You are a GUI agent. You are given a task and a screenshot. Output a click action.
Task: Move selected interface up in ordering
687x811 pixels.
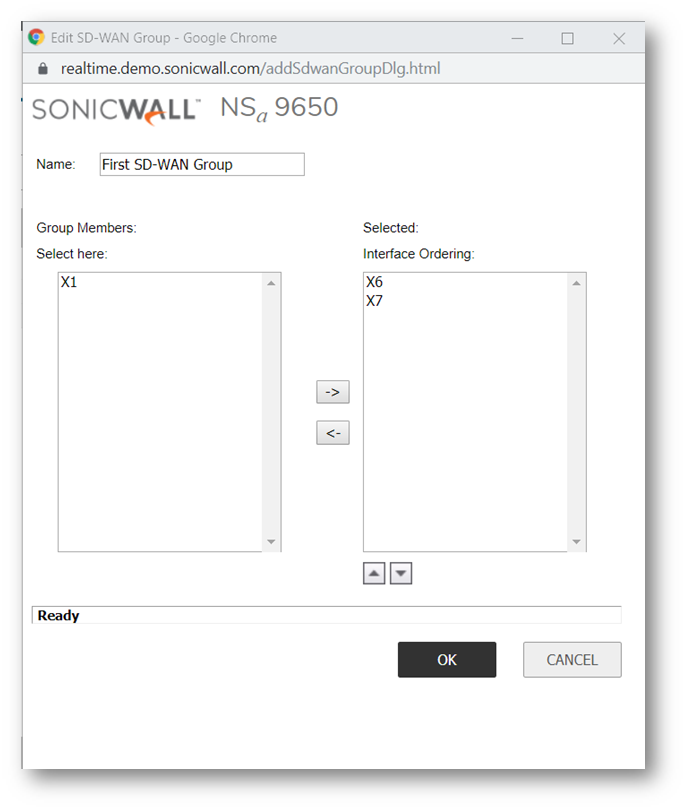374,573
